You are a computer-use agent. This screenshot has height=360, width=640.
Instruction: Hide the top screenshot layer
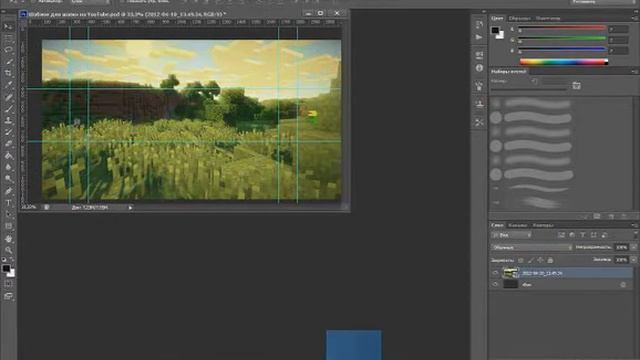(x=495, y=273)
